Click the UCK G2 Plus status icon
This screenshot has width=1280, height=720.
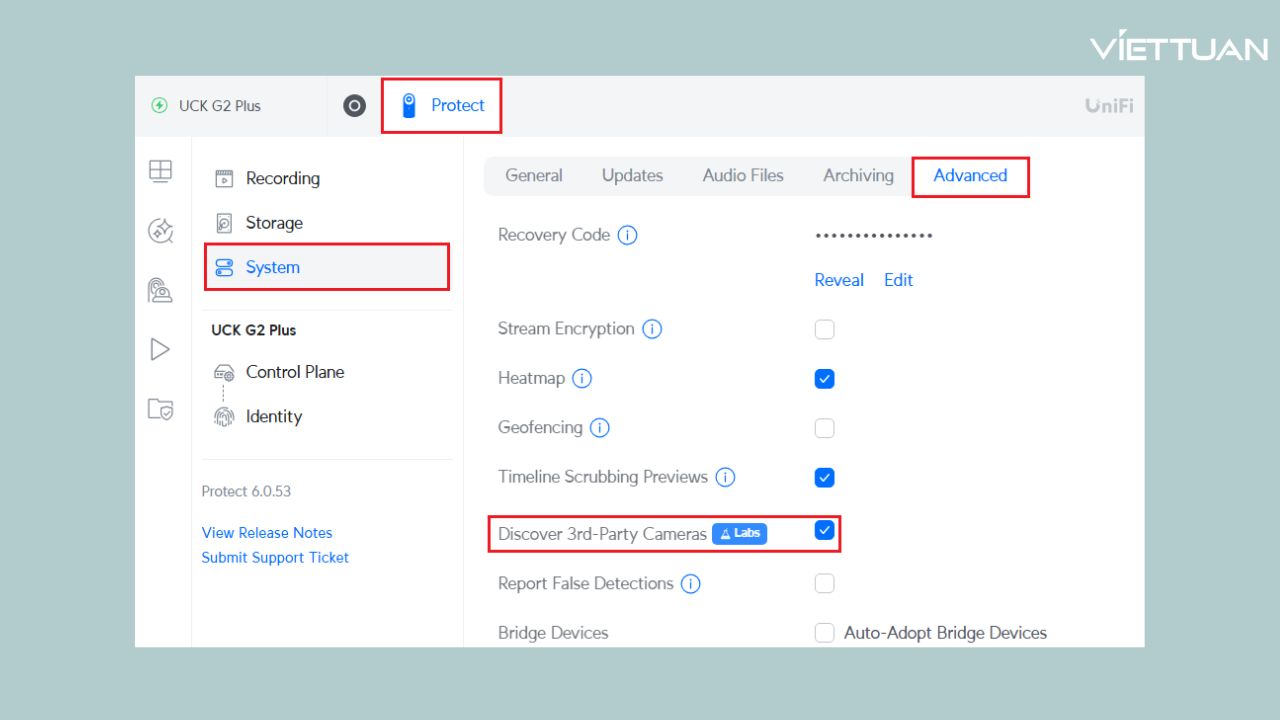159,106
